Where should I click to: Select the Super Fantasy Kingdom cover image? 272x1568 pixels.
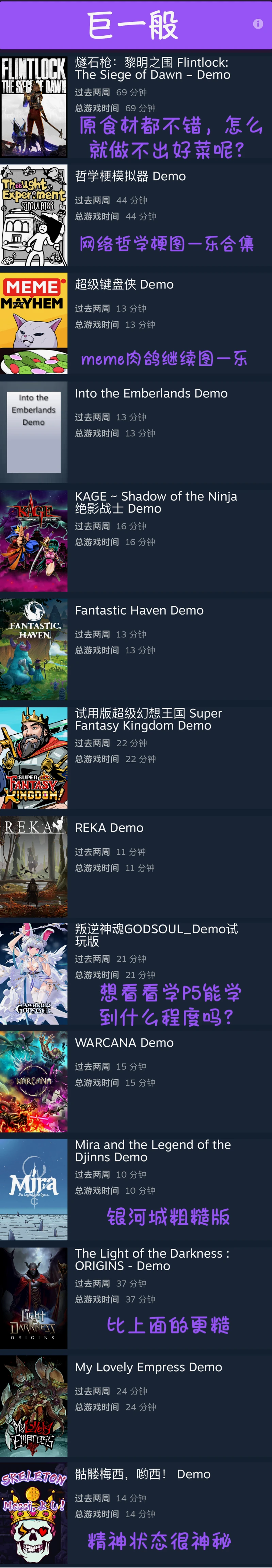pos(33,758)
